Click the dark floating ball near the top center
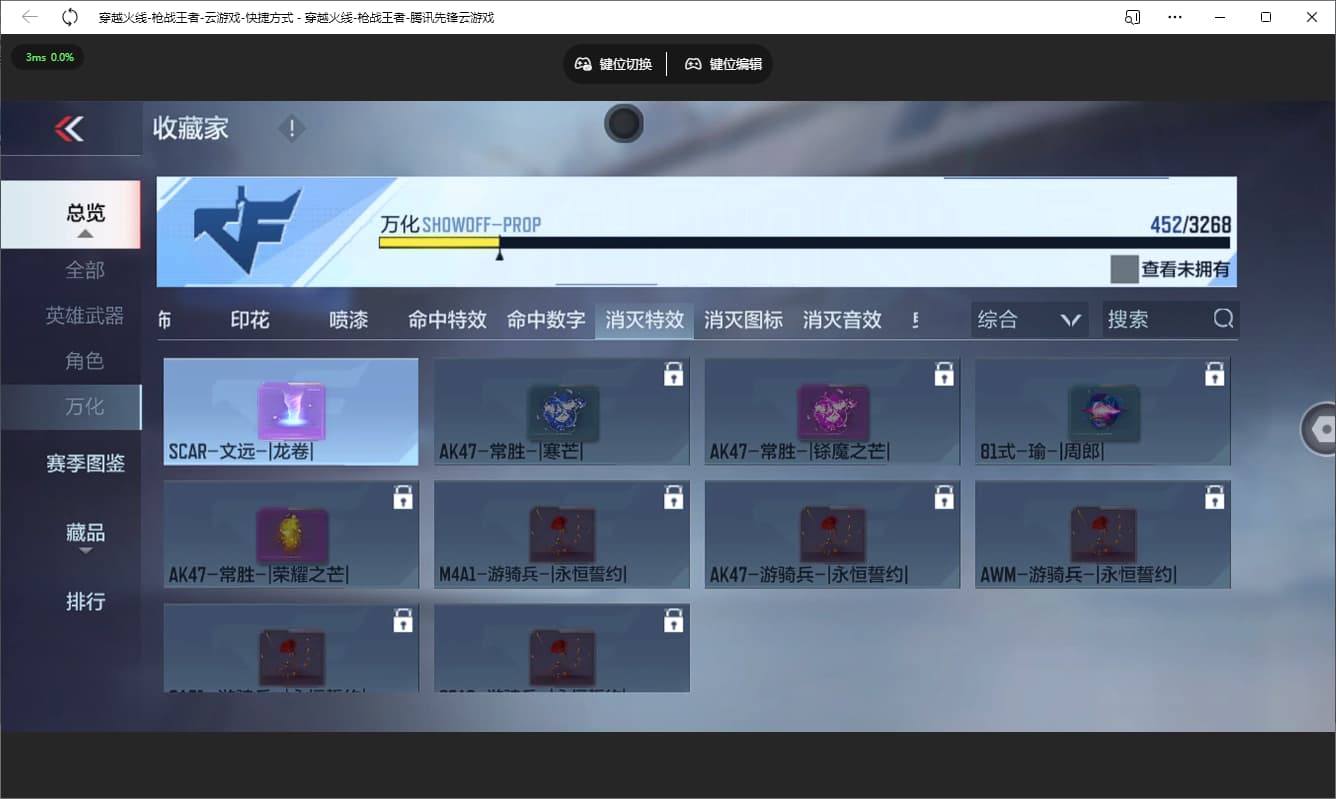The height and width of the screenshot is (799, 1336). pos(623,124)
